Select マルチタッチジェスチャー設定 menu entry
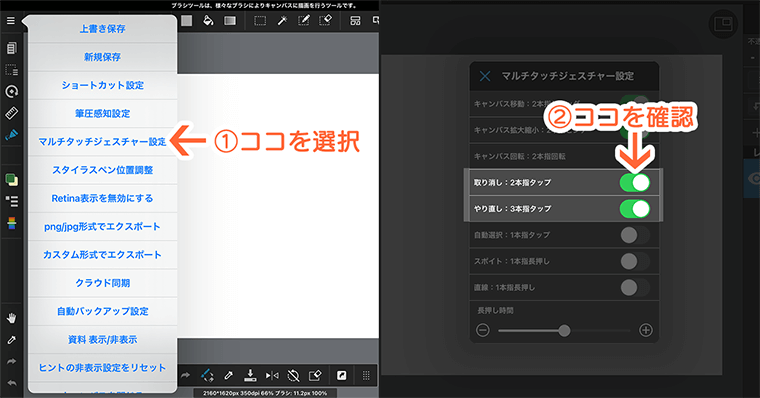 click(x=102, y=142)
